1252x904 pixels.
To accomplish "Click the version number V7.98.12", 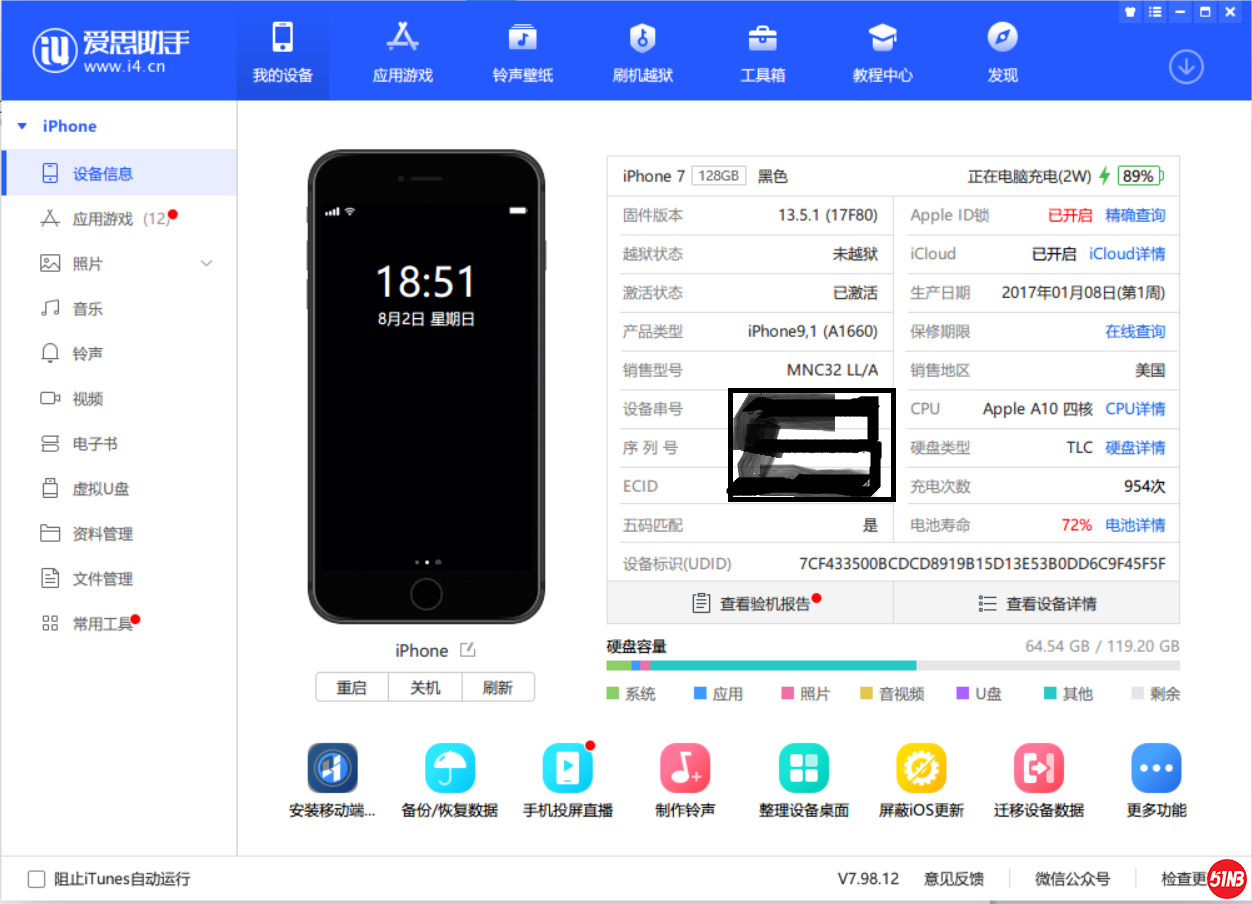I will coord(868,879).
